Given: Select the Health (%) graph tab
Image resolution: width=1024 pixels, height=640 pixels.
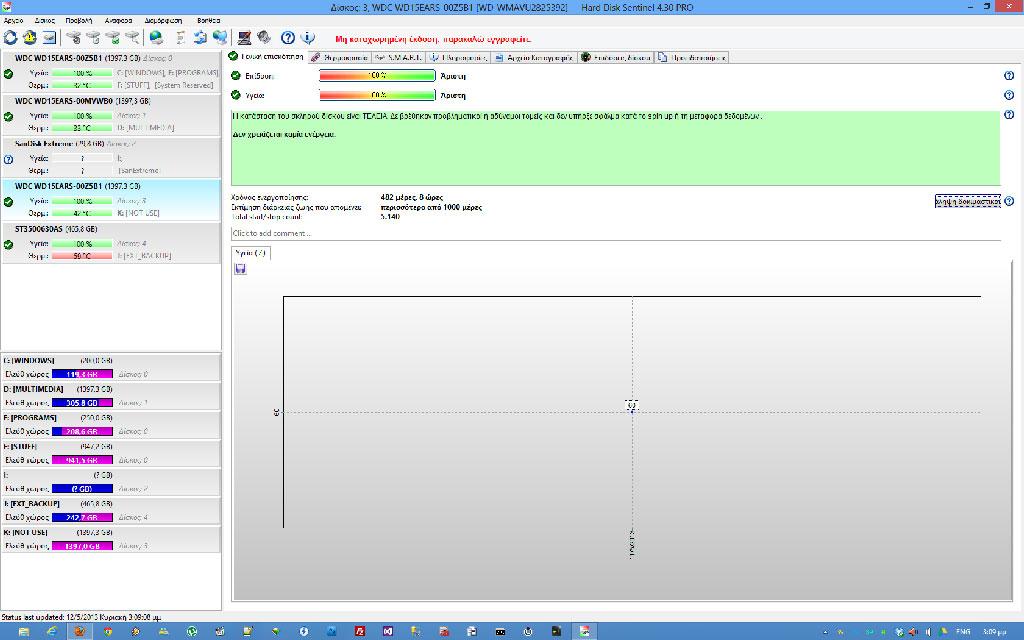Looking at the screenshot, I should 251,253.
